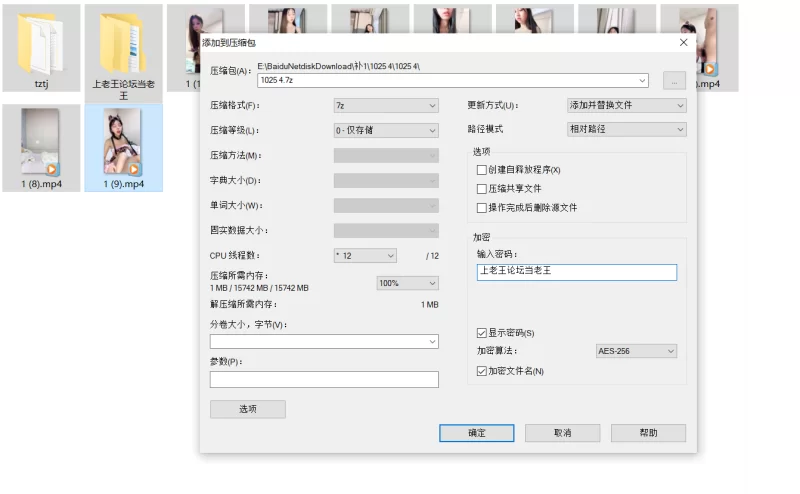Click the 添加到压缩包 dialog title
Screen dimensions: 800x494
229,43
